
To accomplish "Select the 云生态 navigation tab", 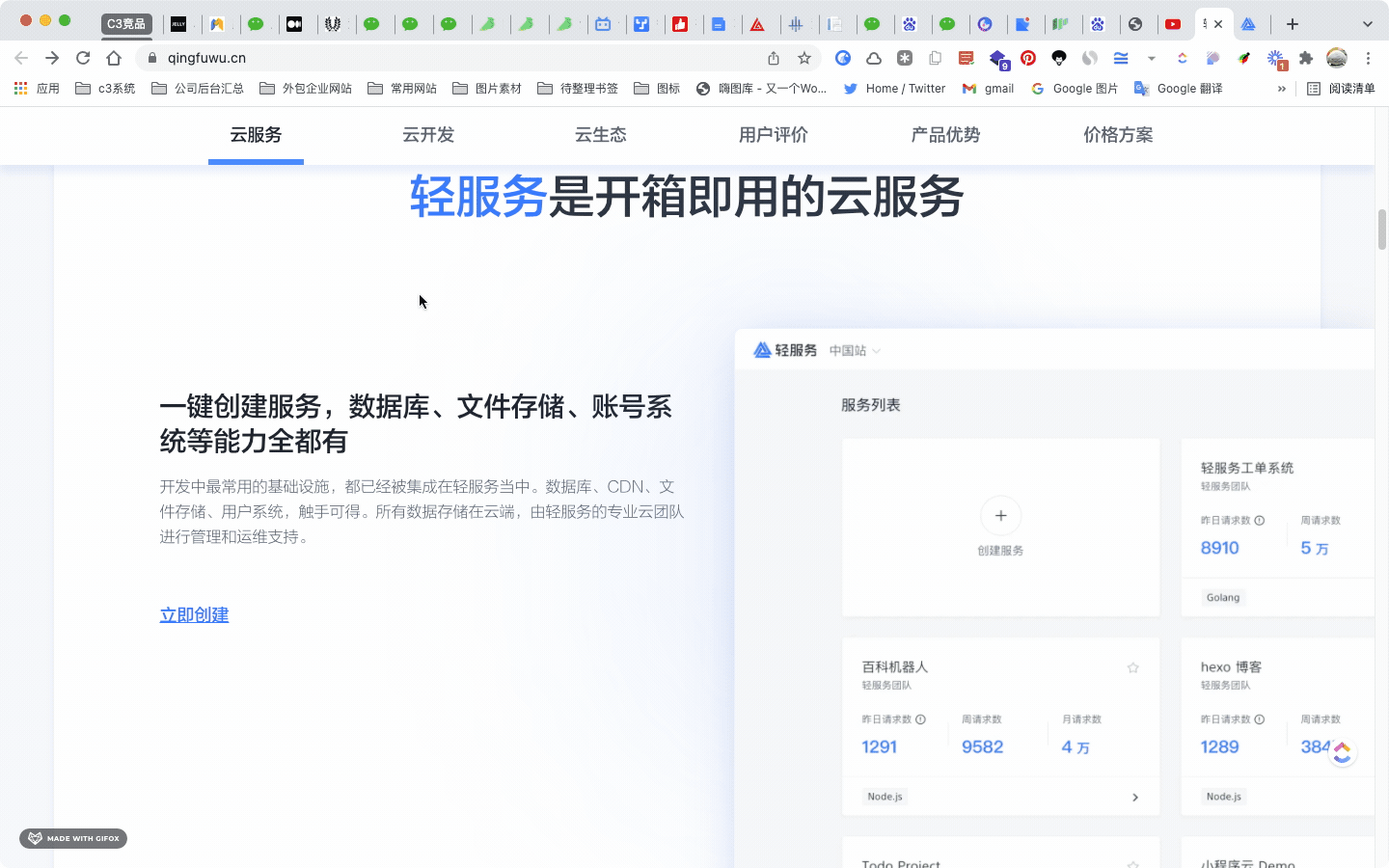I will click(x=601, y=135).
